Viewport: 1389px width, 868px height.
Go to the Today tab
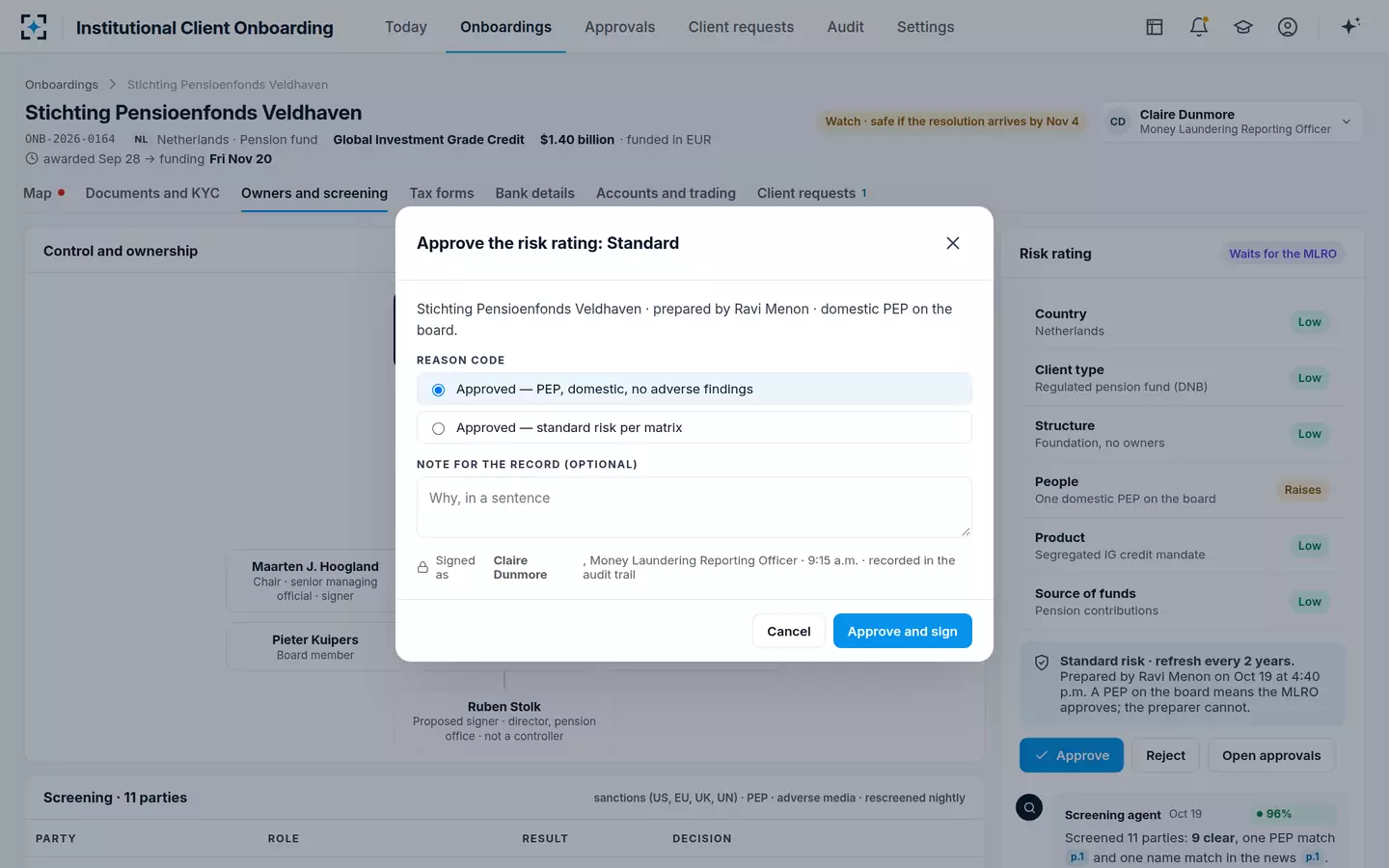click(406, 27)
